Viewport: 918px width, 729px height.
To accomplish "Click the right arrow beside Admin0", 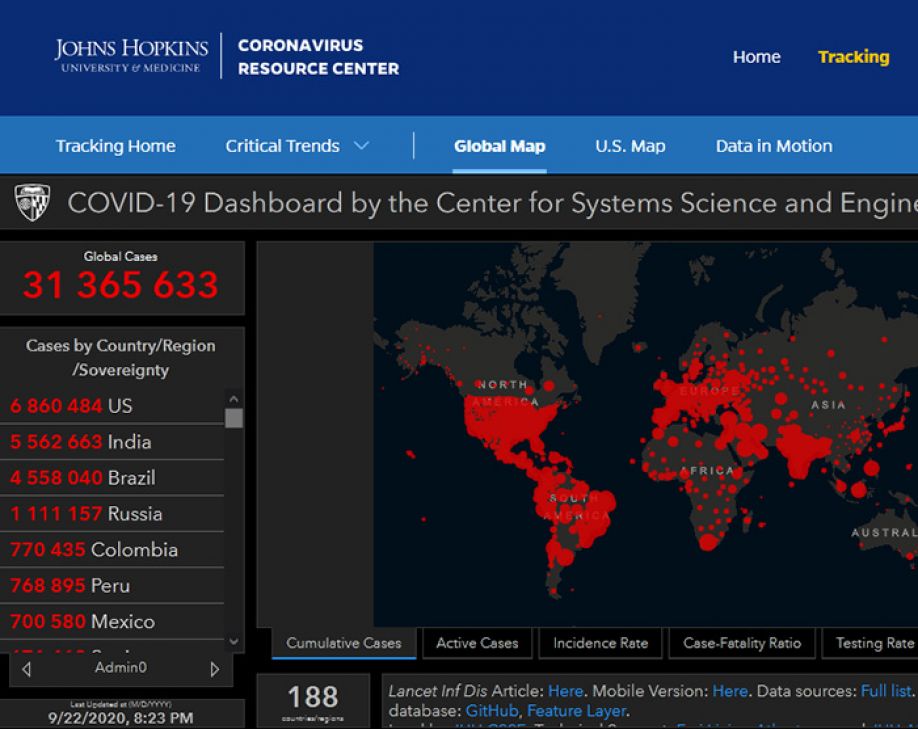I will click(215, 669).
